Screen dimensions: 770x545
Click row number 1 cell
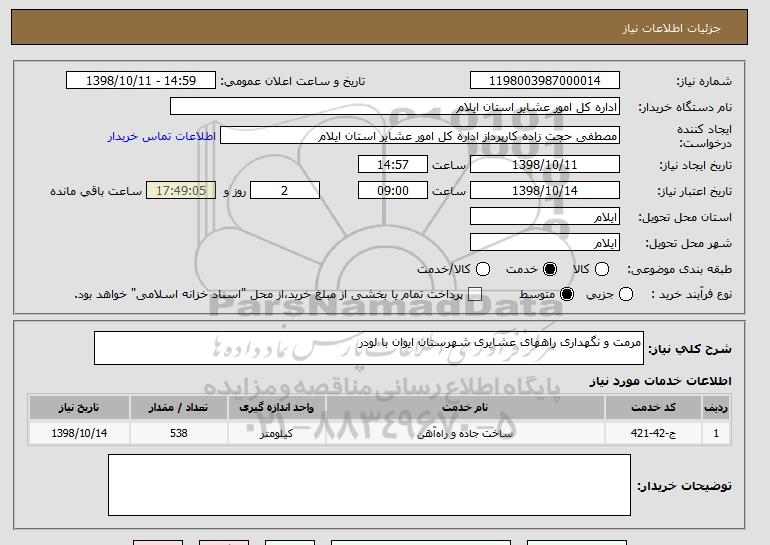tap(716, 433)
